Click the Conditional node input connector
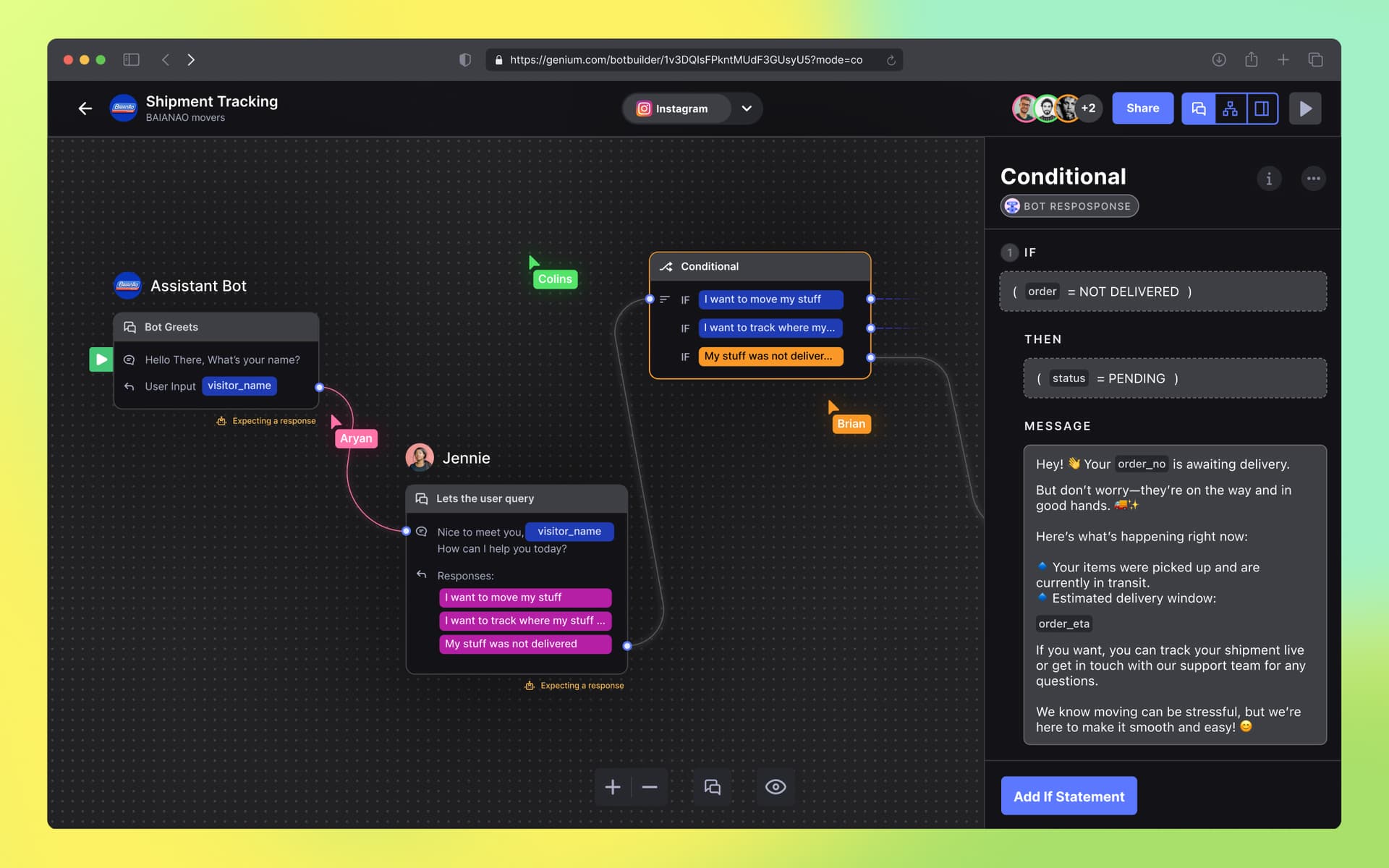 tap(650, 299)
